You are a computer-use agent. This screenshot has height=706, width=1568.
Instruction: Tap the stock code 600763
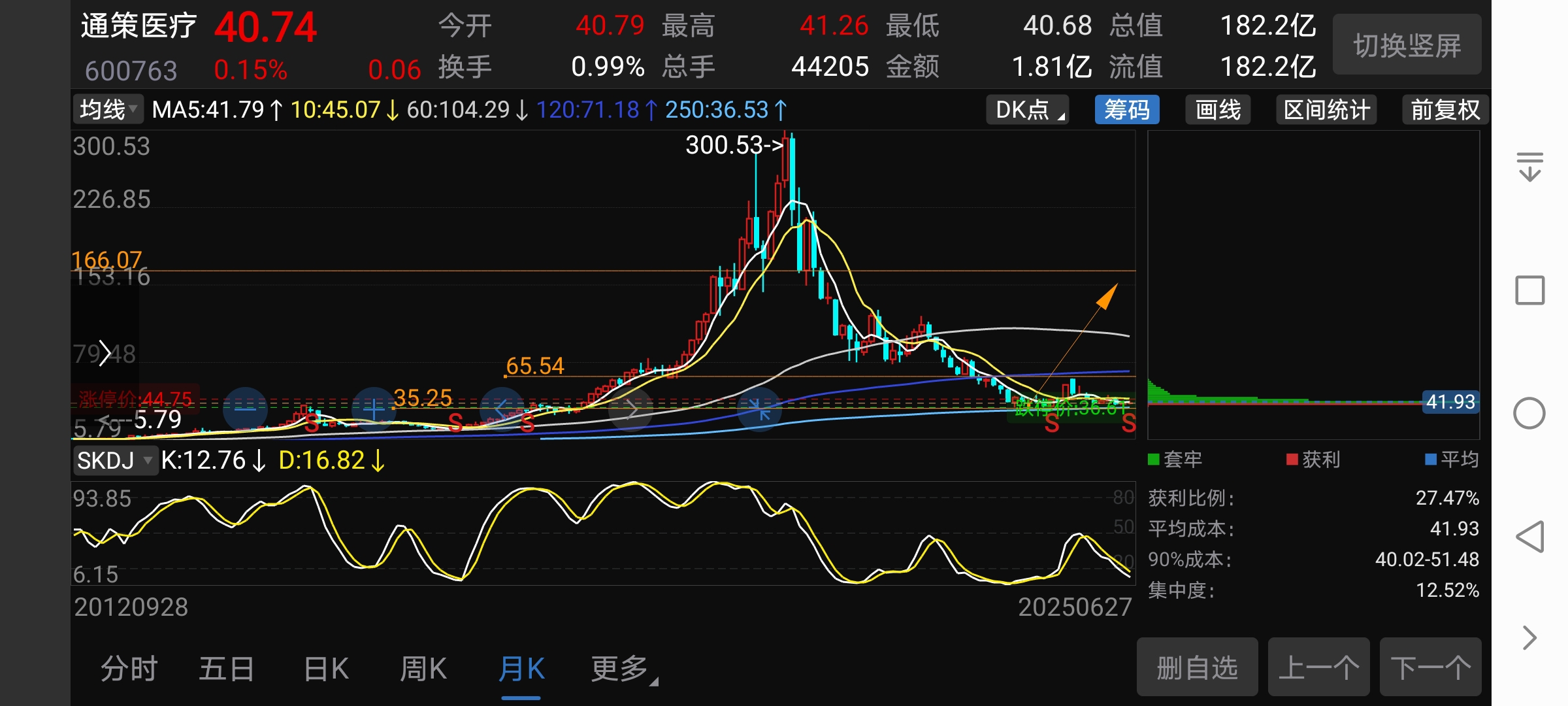[131, 71]
